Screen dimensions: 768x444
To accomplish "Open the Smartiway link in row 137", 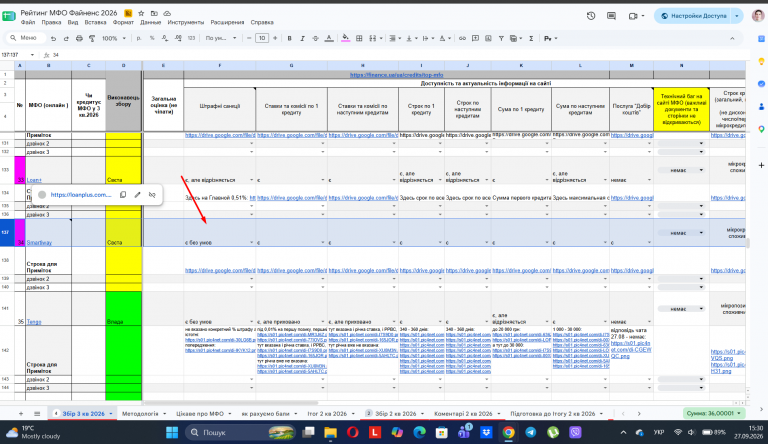I will [39, 243].
